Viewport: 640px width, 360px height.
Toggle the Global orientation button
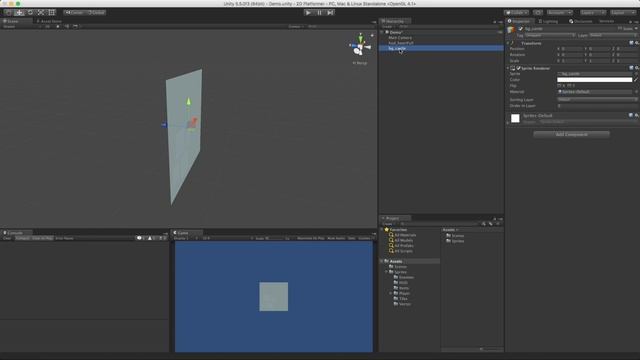[x=96, y=13]
